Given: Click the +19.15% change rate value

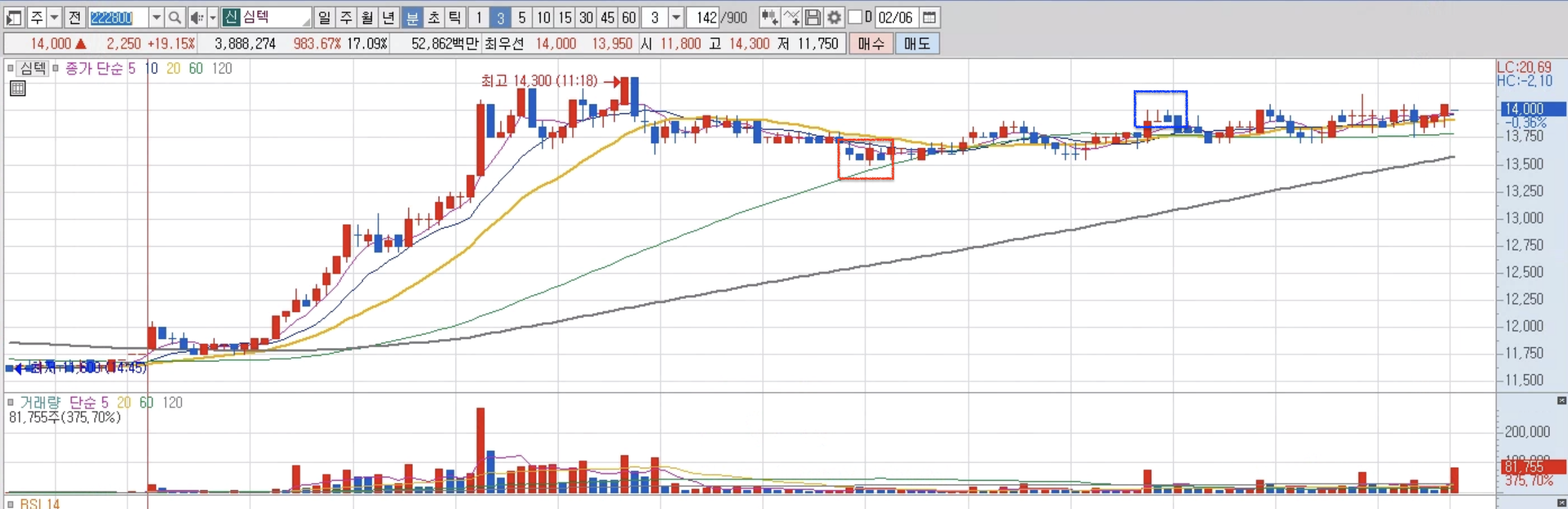Looking at the screenshot, I should tap(171, 44).
